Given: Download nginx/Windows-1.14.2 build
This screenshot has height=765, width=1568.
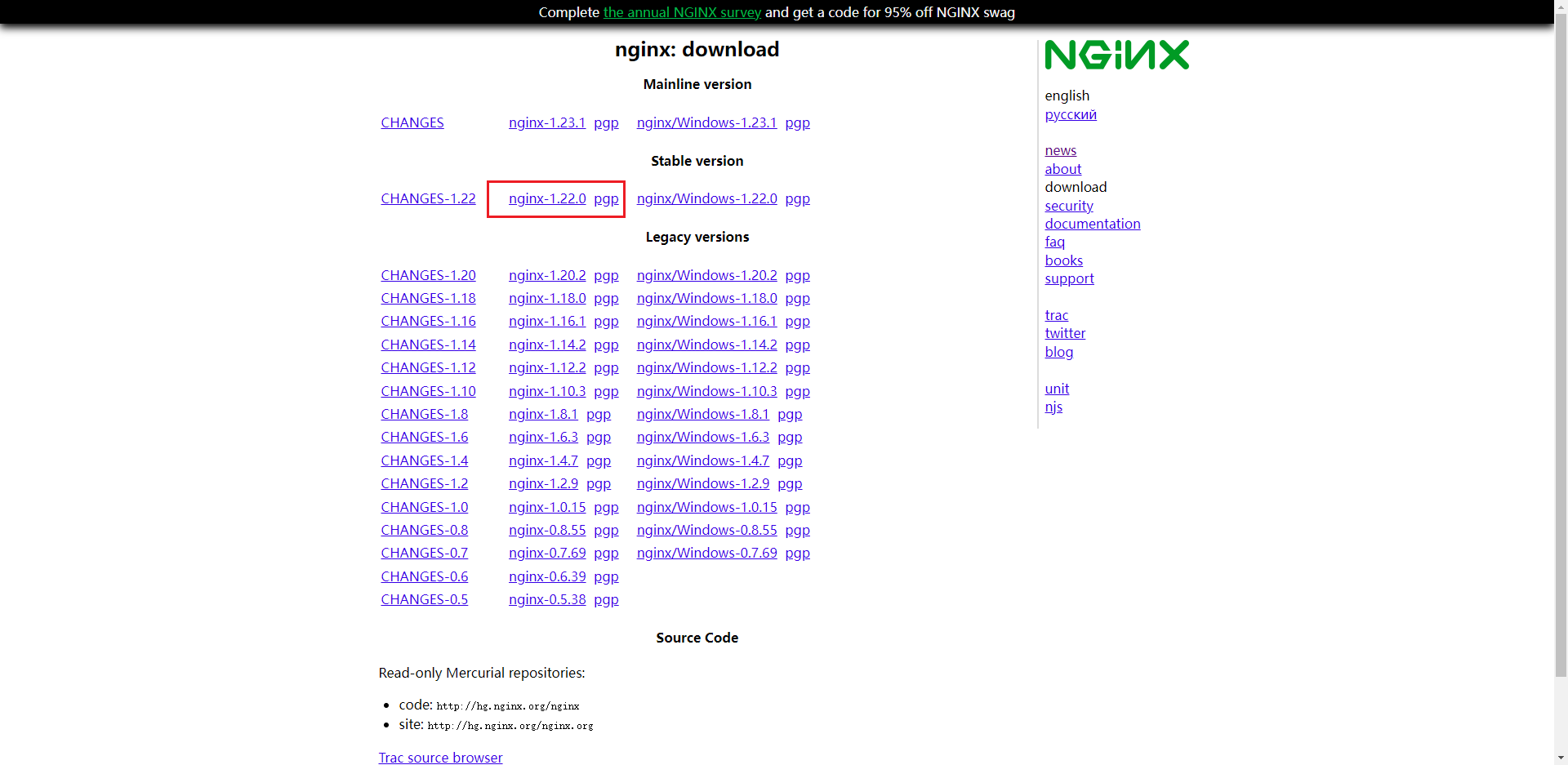Looking at the screenshot, I should click(706, 345).
